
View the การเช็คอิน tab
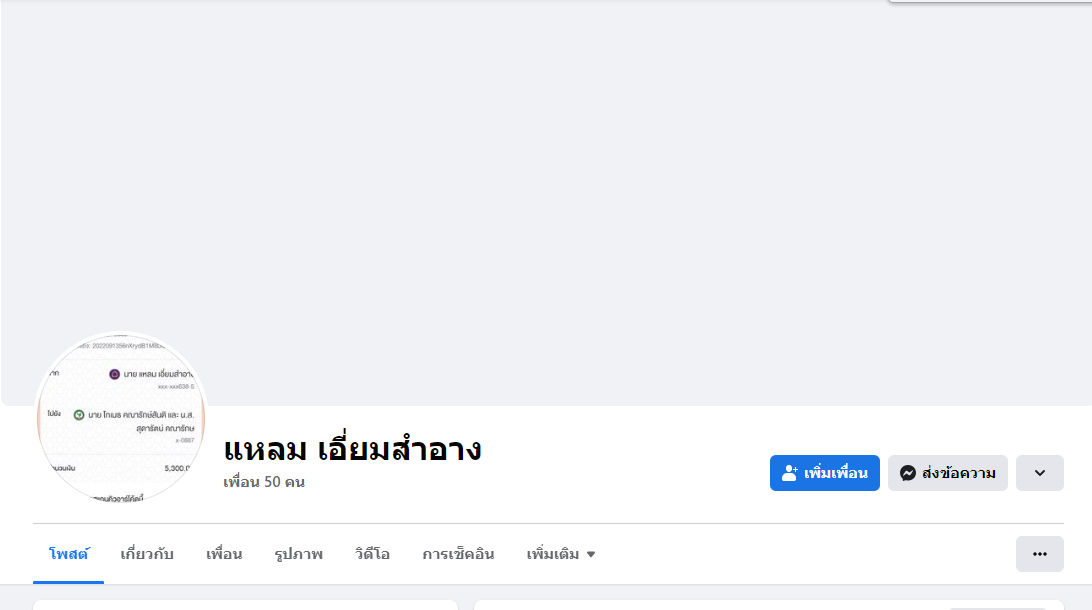coord(458,554)
